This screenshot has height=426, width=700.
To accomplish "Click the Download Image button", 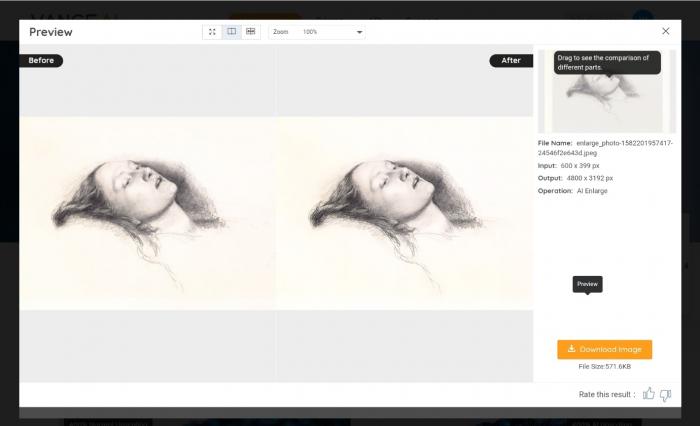I will click(604, 349).
